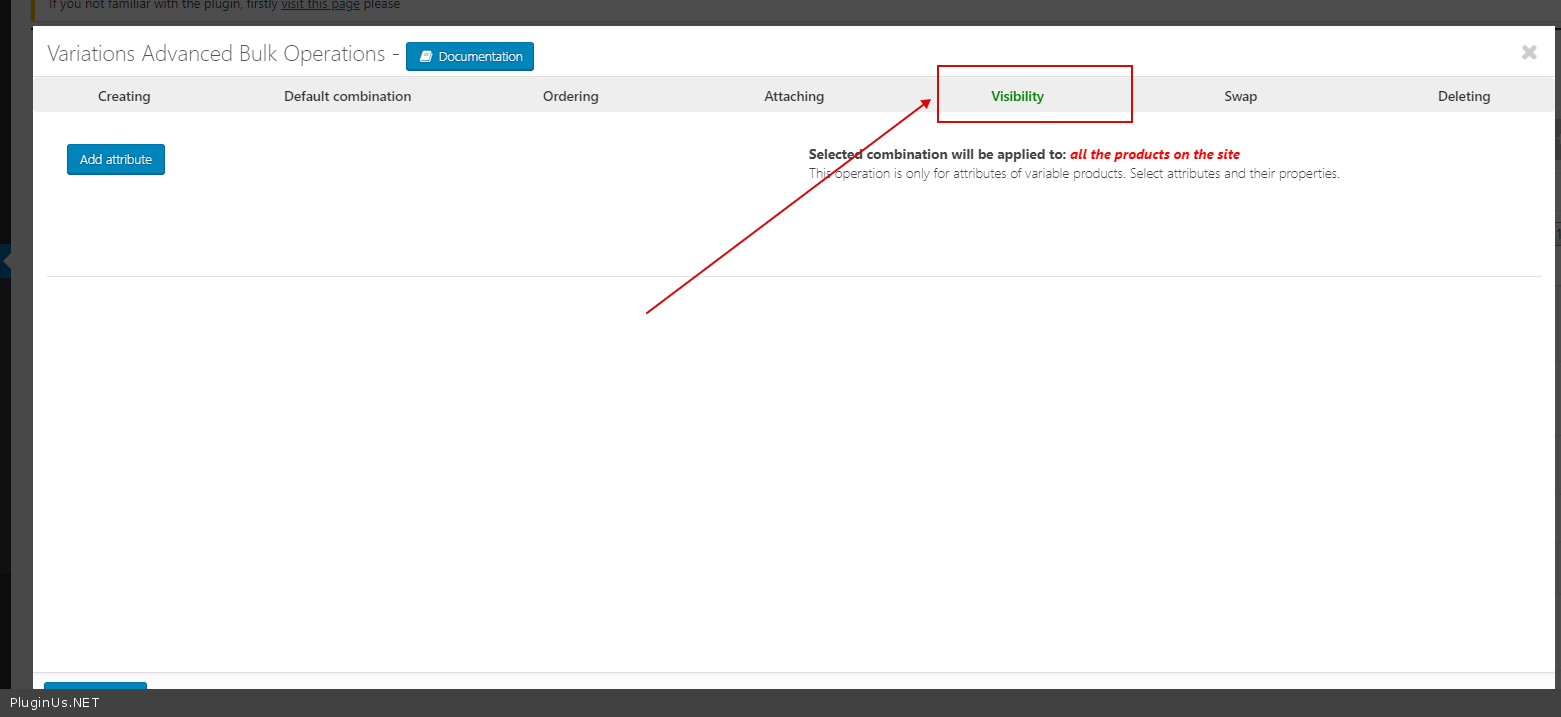Switch to the Swap tab
The width and height of the screenshot is (1561, 717).
pyautogui.click(x=1241, y=96)
